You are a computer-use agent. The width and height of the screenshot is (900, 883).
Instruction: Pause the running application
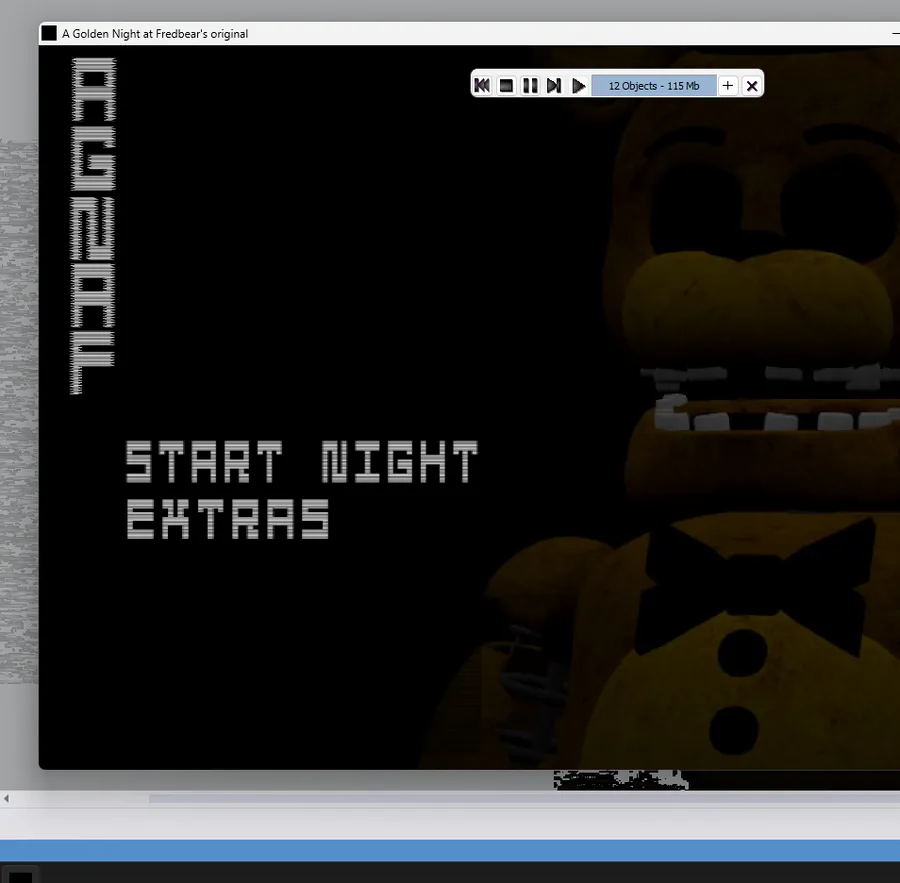point(530,86)
